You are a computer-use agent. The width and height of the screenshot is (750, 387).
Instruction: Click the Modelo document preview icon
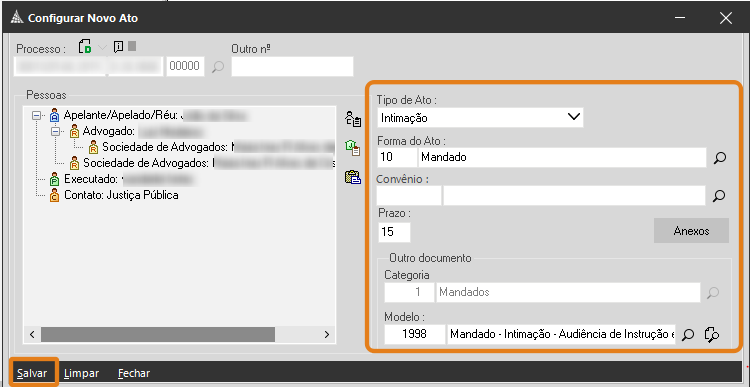712,334
